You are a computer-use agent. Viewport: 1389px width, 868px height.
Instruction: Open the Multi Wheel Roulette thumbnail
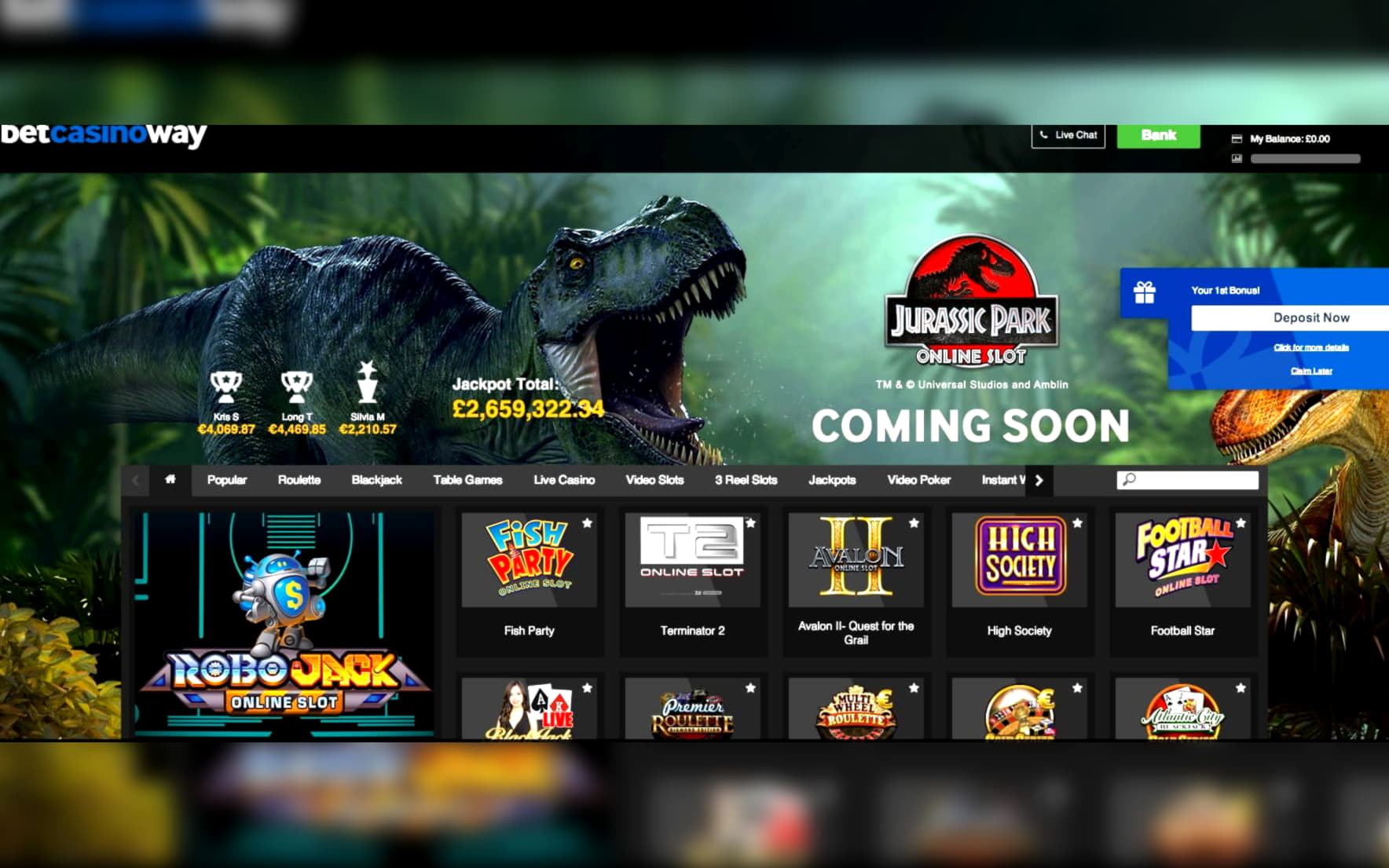click(856, 709)
